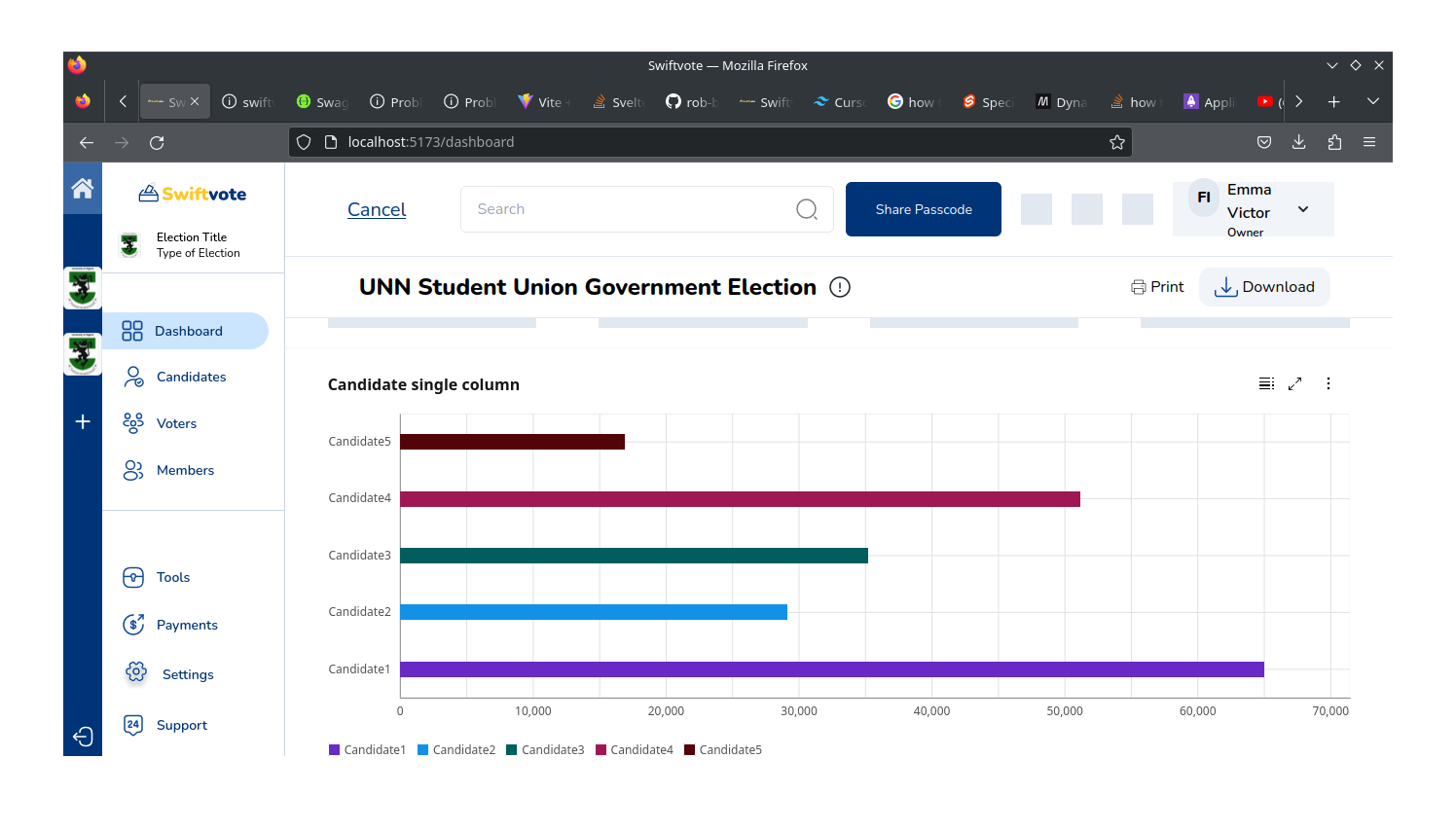This screenshot has height=831, width=1456.
Task: Open the Firefox application menu
Action: tap(1368, 142)
